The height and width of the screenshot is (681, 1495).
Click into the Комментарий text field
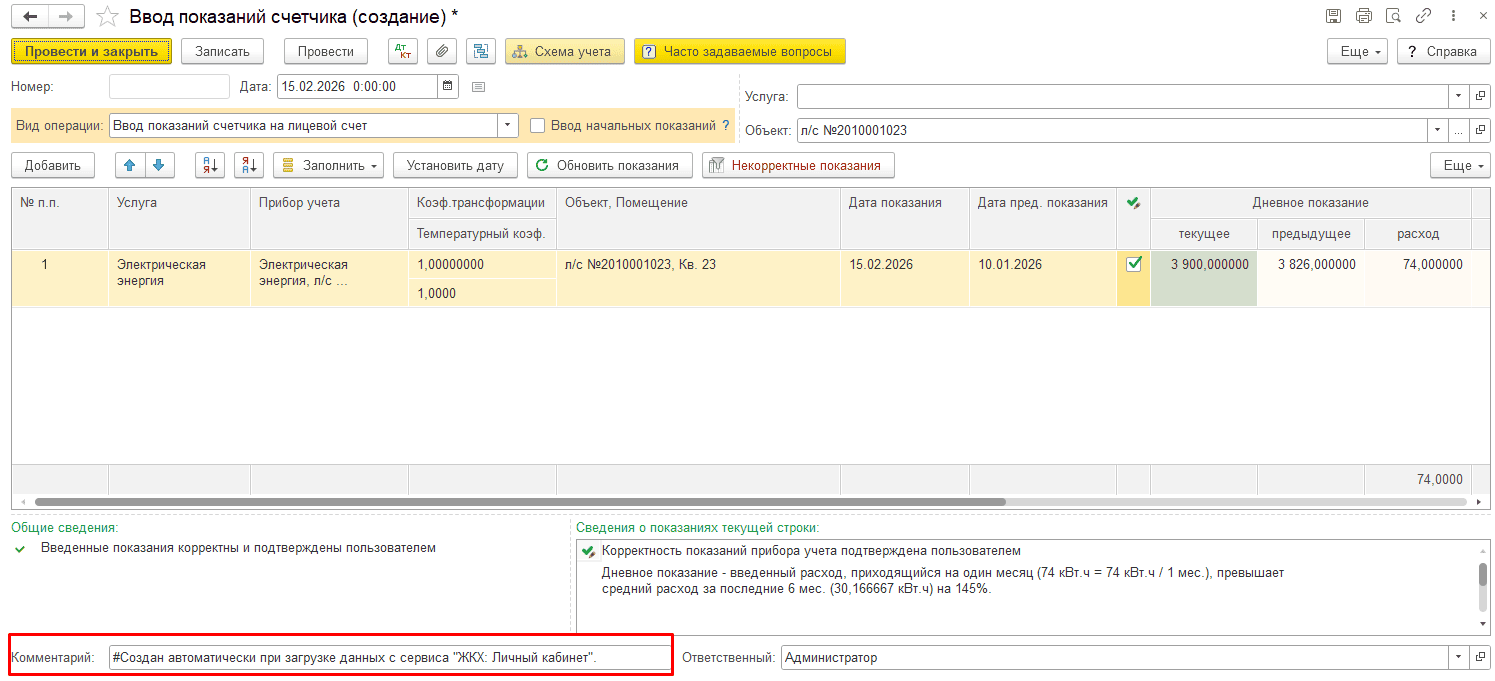(390, 657)
